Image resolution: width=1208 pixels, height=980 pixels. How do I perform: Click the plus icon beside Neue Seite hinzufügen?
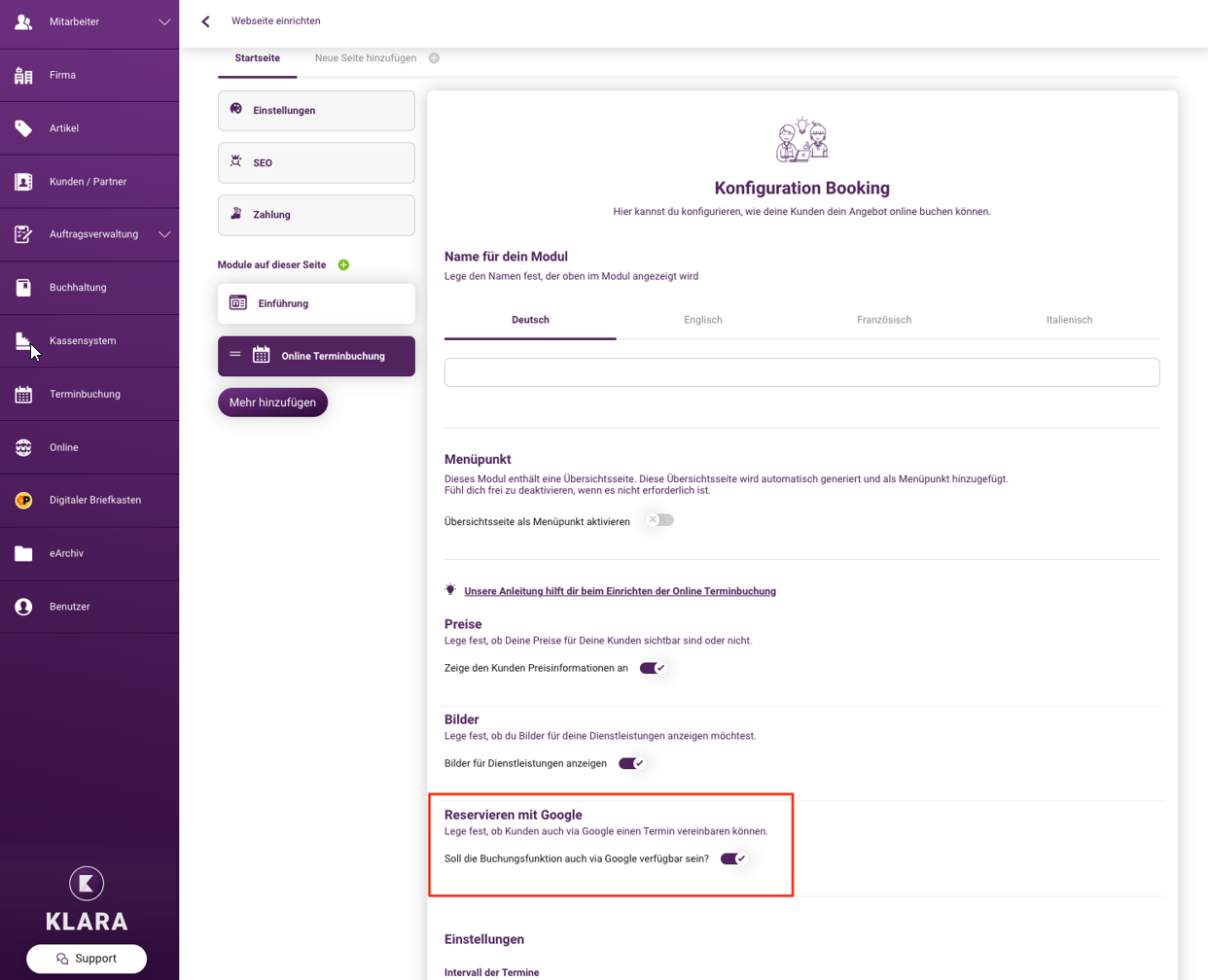434,58
